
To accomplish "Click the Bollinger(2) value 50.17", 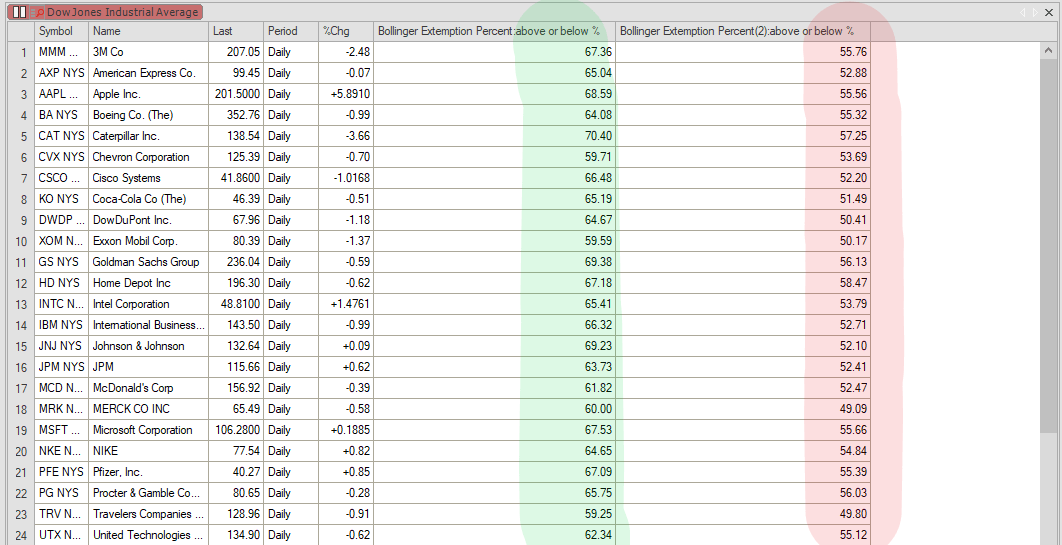I will point(743,241).
